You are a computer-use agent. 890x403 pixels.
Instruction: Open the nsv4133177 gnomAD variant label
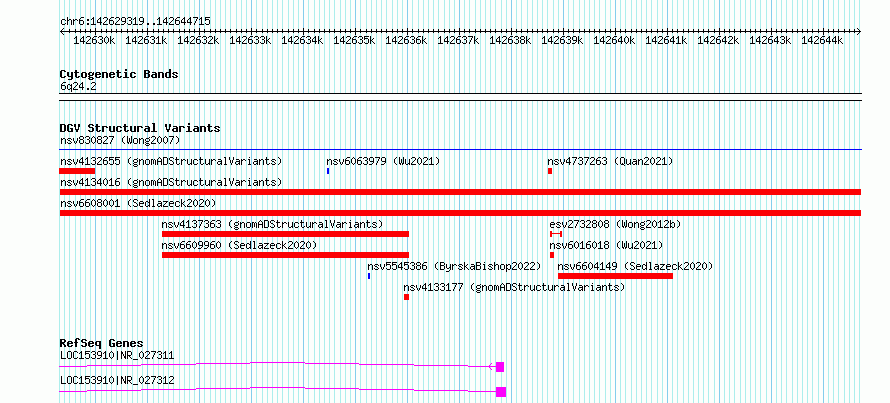(x=514, y=287)
